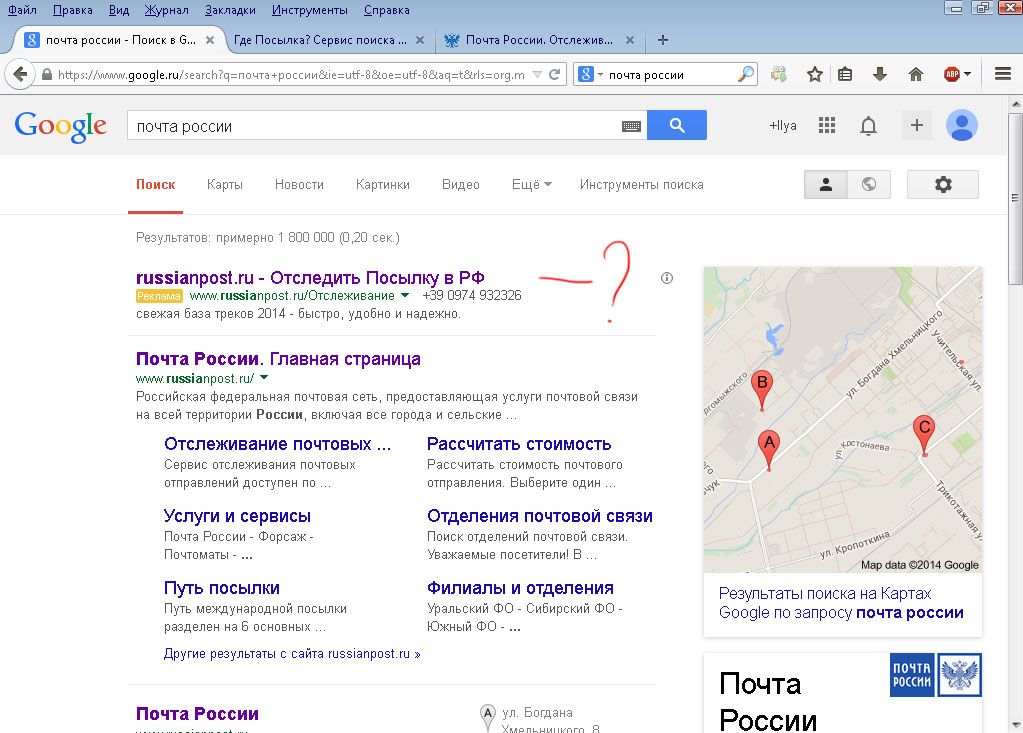Close the Где Посылка? tab
Viewport: 1023px width, 733px height.
click(x=420, y=40)
